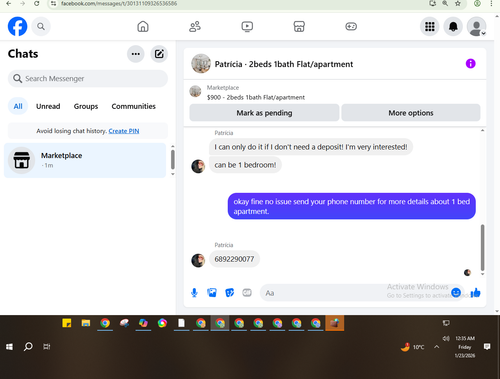Click the $900 listing thumbnail under Marketplace
Viewport: 500px width, 379px height.
tap(195, 91)
